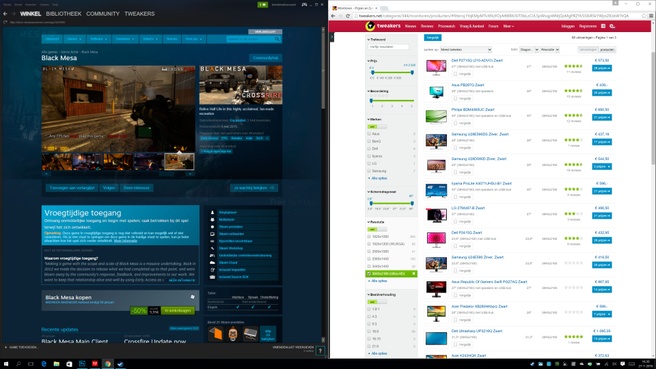This screenshot has height=369, width=656.
Task: Tick compare box for Dell P2715Q
Action: point(456,74)
